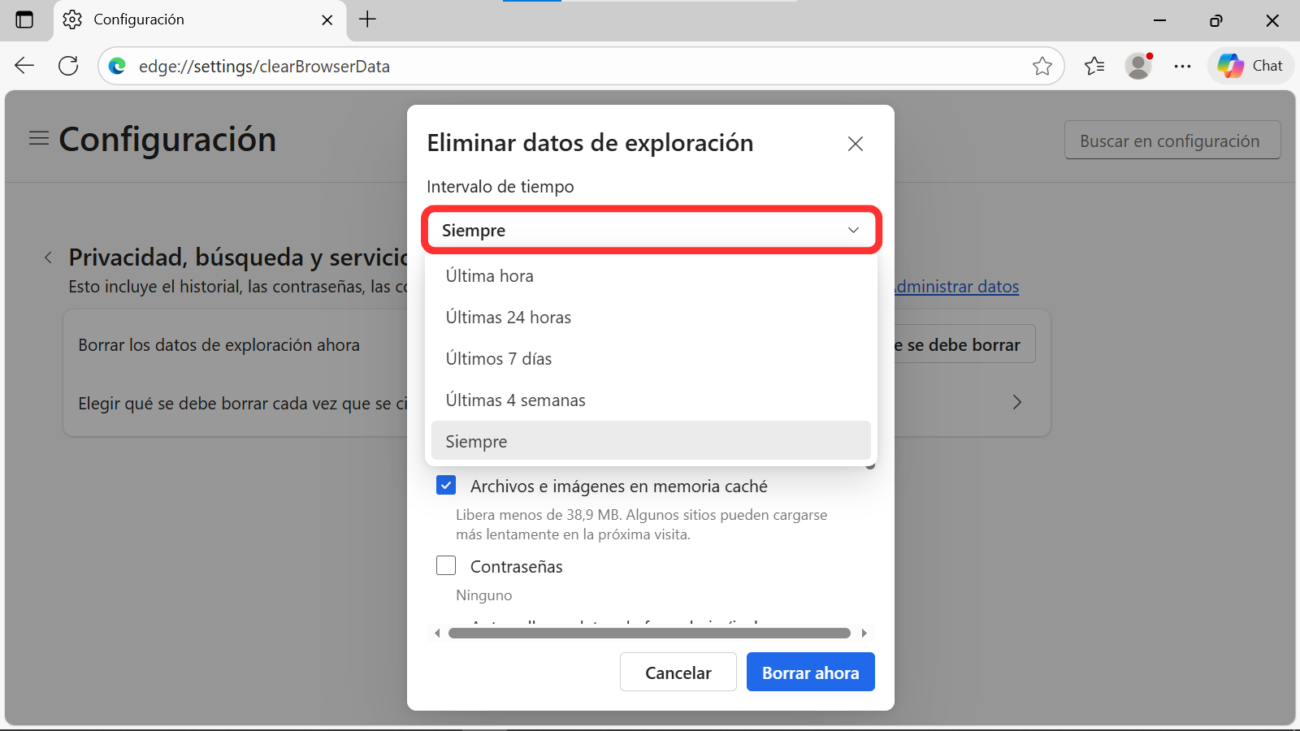This screenshot has height=731, width=1300.
Task: Add a new browser tab
Action: 368,20
